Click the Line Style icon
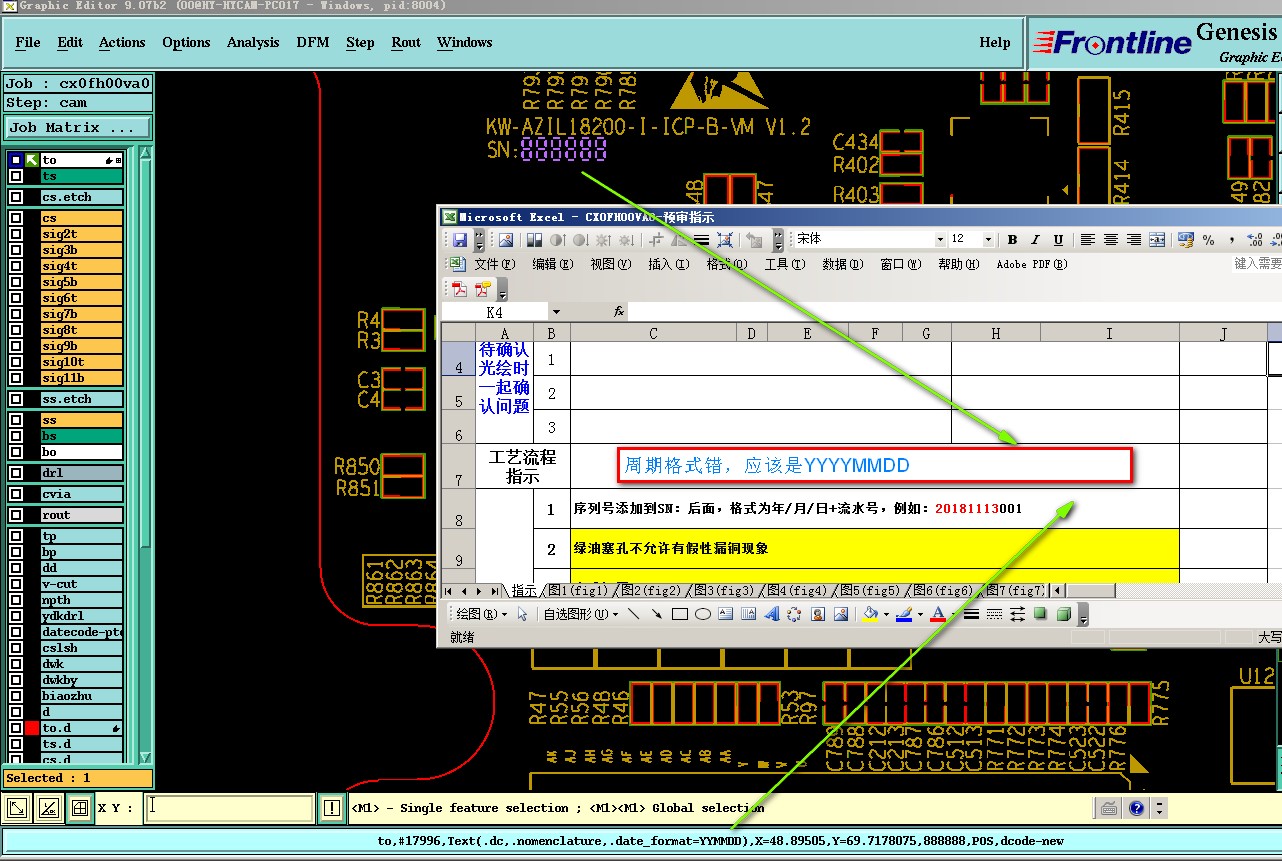This screenshot has width=1282, height=861. click(971, 614)
